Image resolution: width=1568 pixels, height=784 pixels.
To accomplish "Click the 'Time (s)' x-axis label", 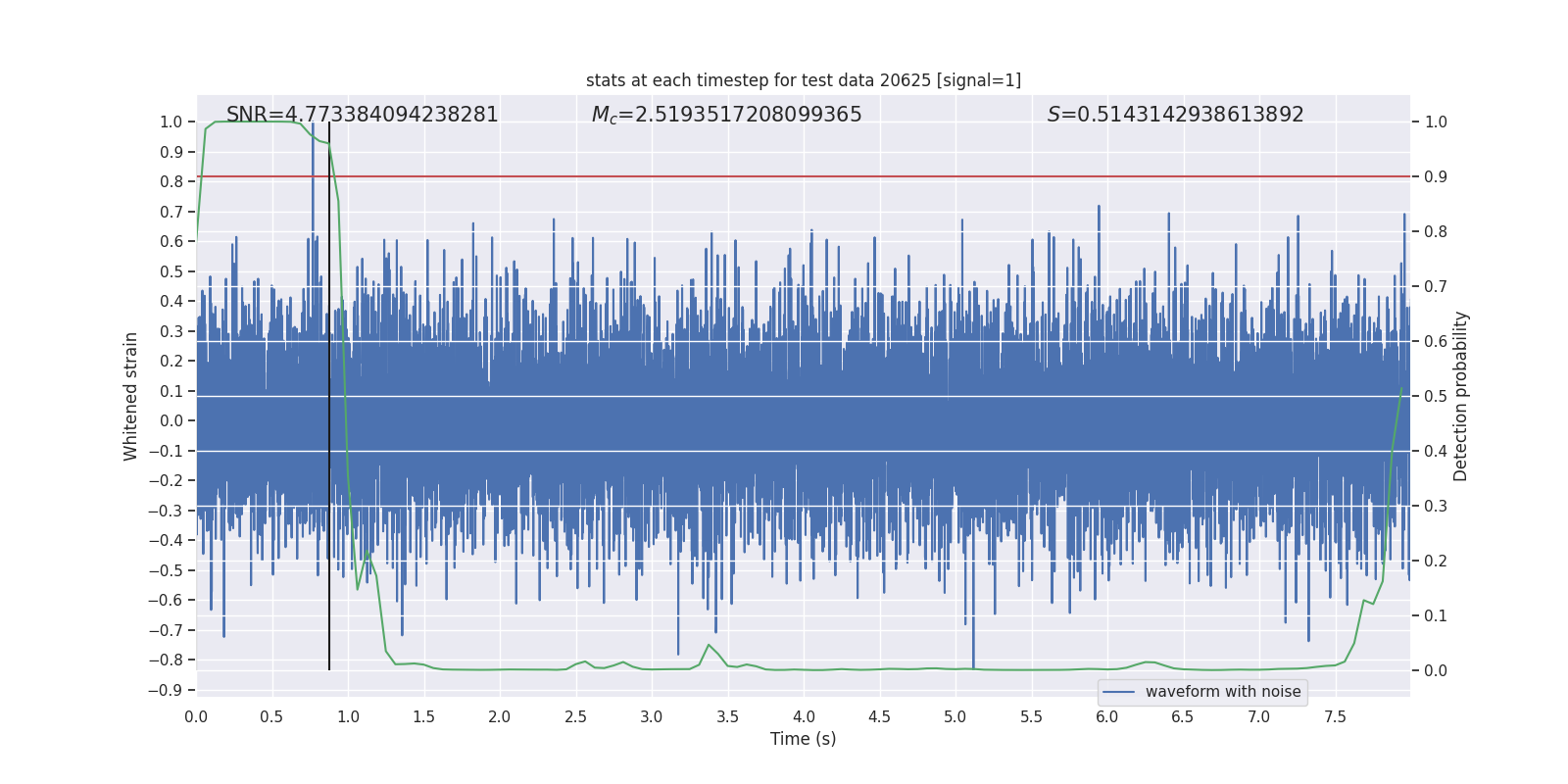I will 803,739.
